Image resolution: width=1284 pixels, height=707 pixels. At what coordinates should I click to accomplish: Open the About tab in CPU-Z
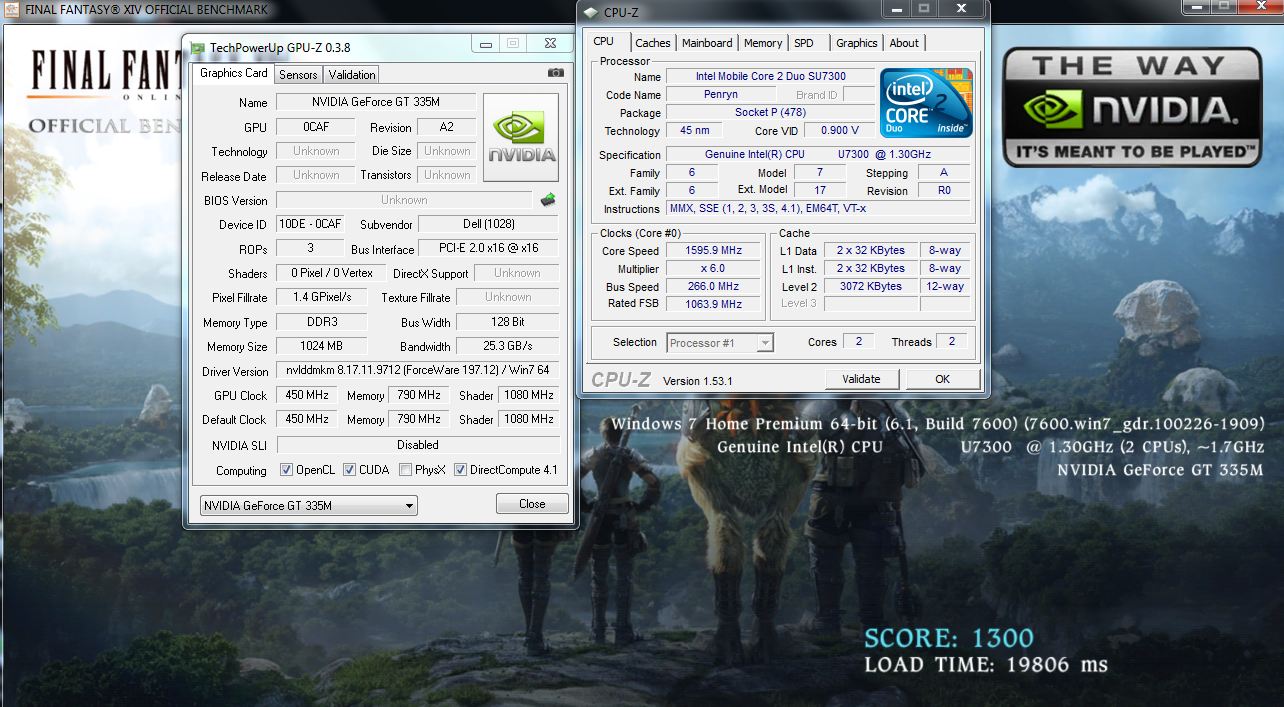click(904, 43)
